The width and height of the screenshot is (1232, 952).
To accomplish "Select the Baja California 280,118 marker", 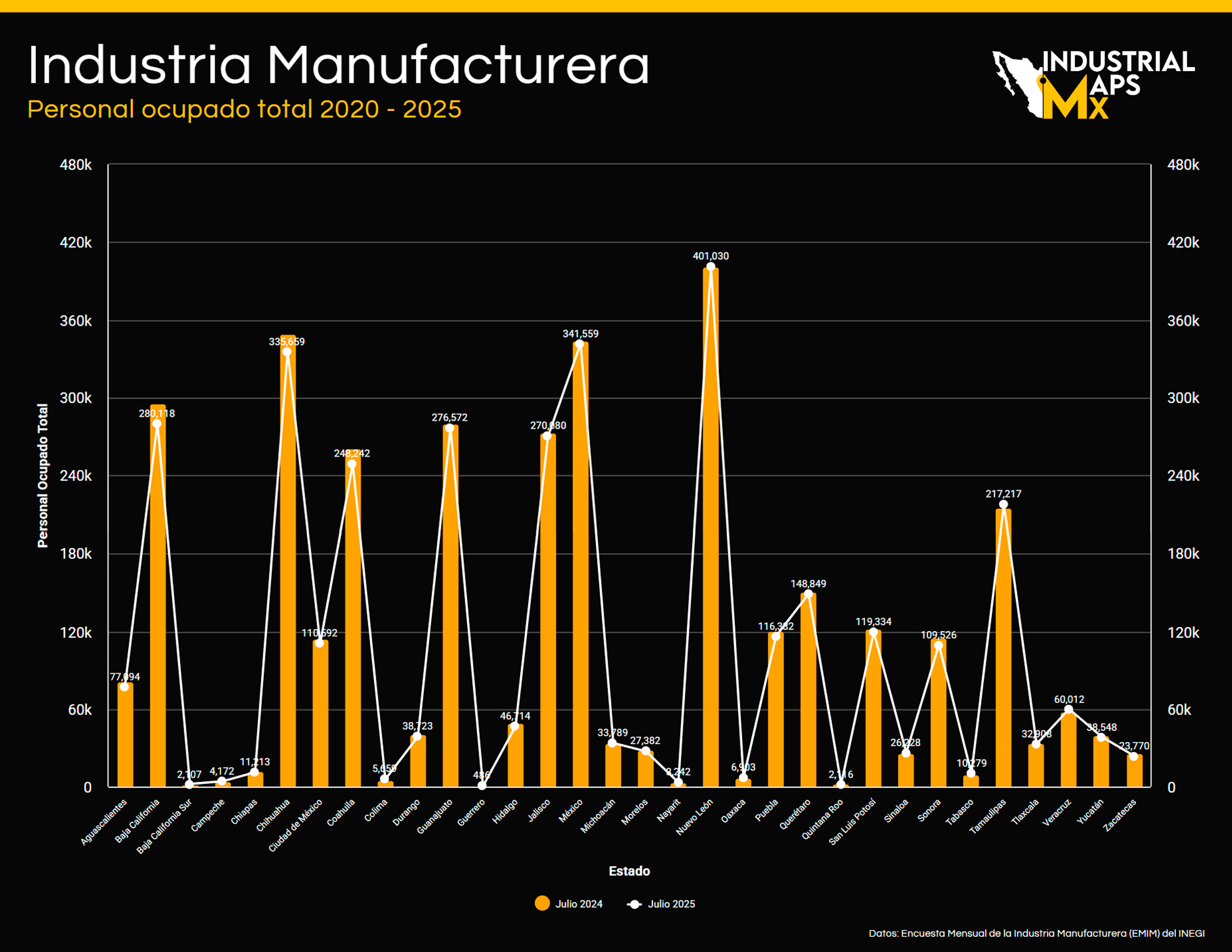I will 157,423.
